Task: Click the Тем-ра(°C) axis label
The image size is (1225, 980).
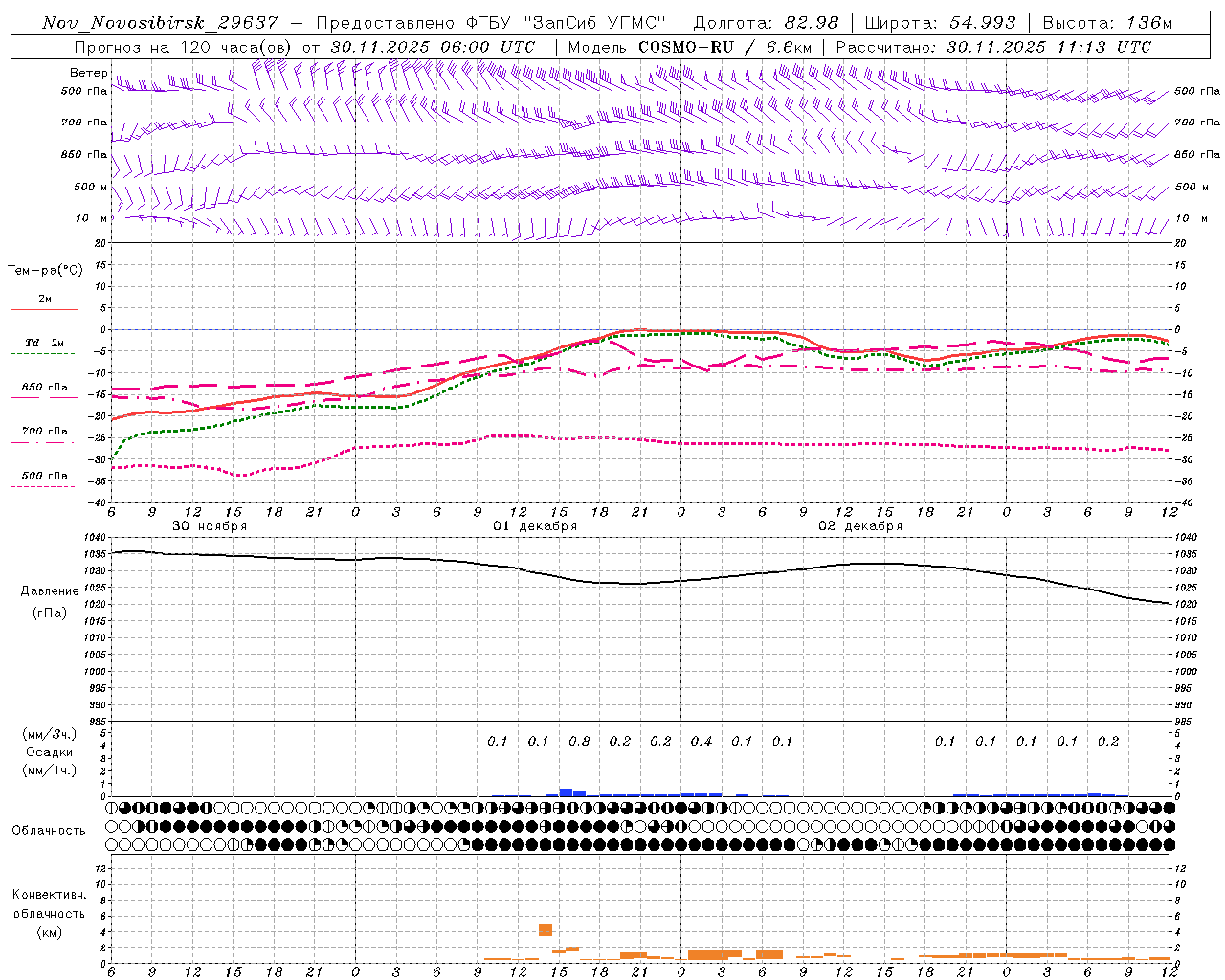Action: (45, 271)
